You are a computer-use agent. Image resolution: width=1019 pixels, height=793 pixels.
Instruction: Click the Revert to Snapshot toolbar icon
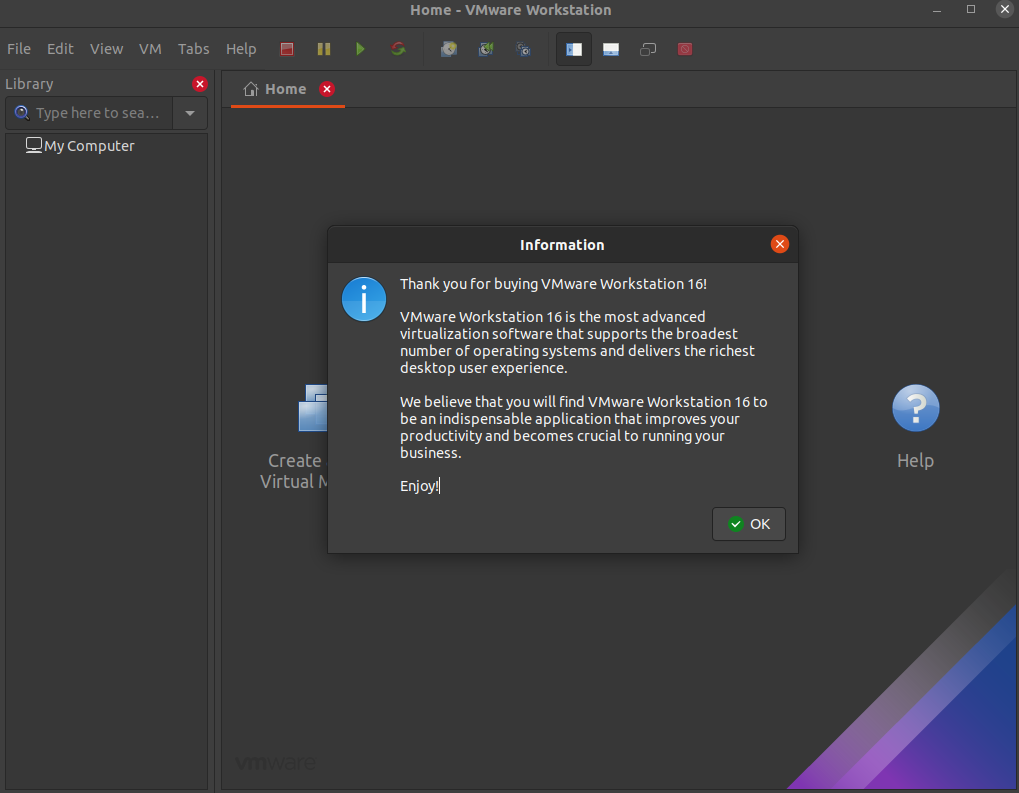pyautogui.click(x=486, y=49)
